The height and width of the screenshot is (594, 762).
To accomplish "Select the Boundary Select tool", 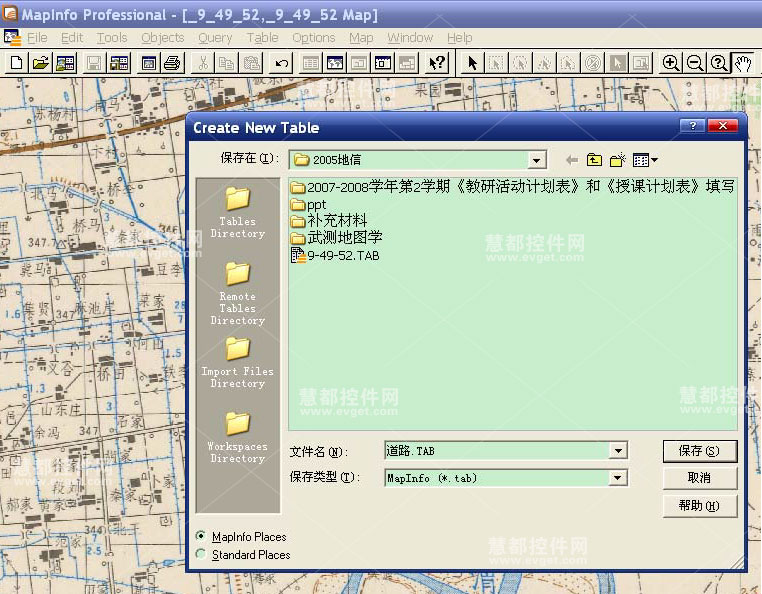I will [x=568, y=63].
